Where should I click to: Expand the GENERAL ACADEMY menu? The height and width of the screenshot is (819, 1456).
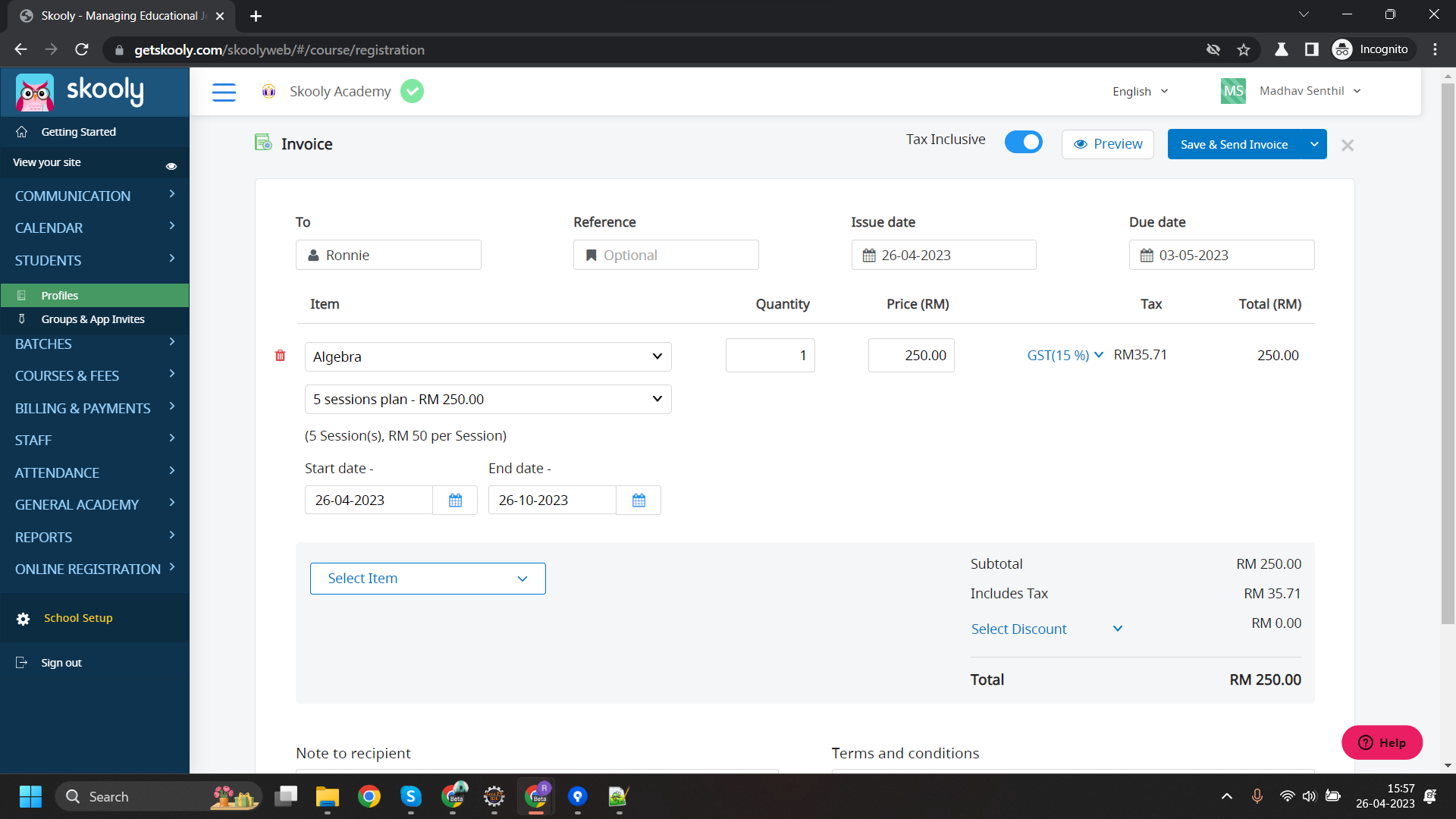95,504
